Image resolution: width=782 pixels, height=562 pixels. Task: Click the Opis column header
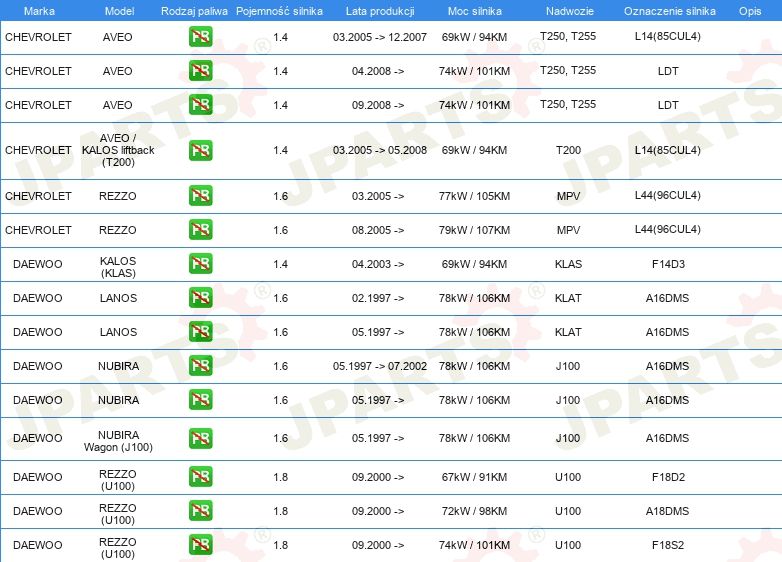[750, 11]
